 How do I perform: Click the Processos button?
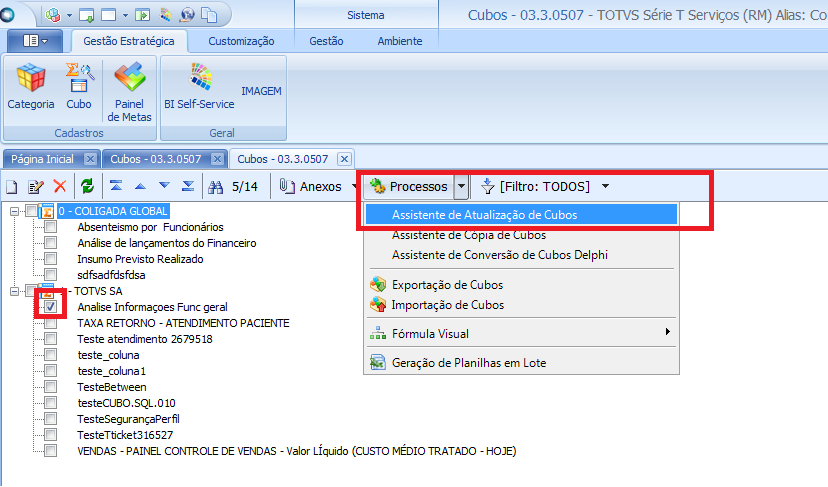tap(409, 186)
